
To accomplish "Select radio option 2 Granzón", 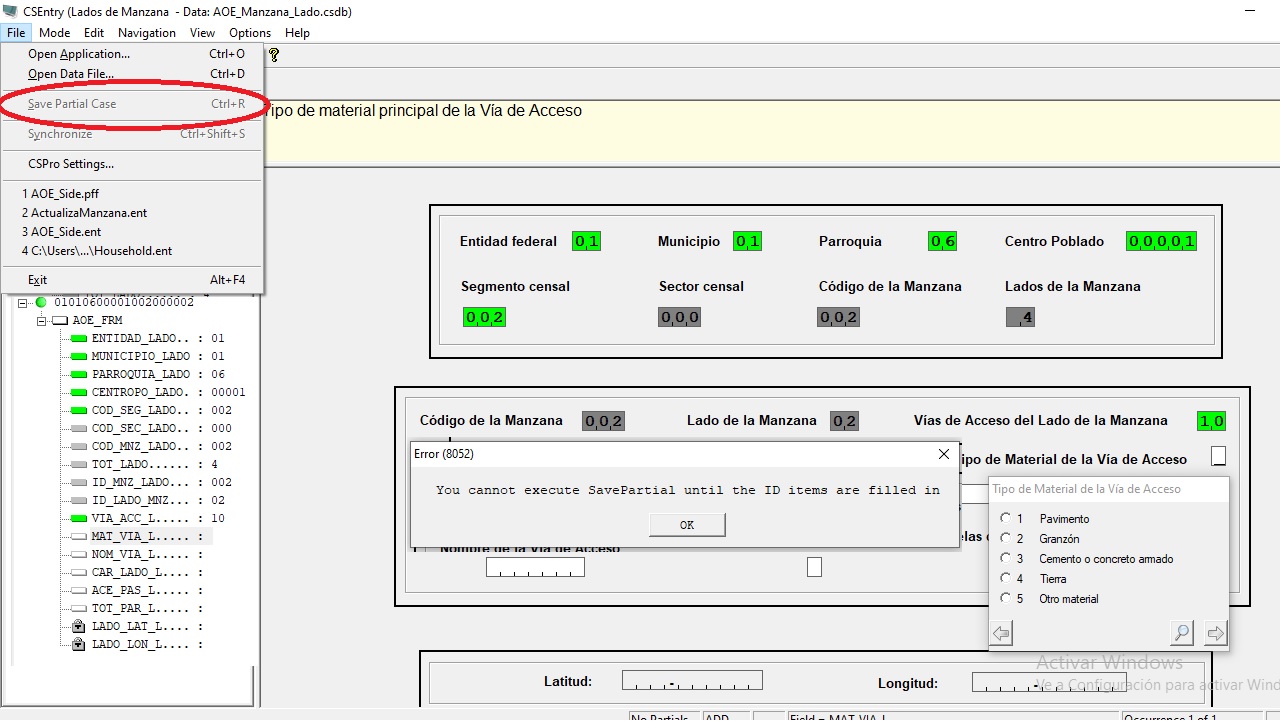I will [x=1006, y=538].
